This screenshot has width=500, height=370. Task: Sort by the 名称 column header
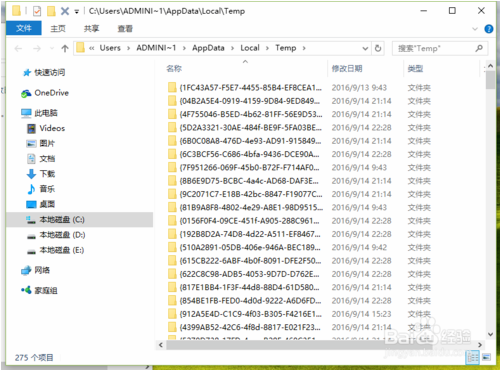click(x=174, y=69)
